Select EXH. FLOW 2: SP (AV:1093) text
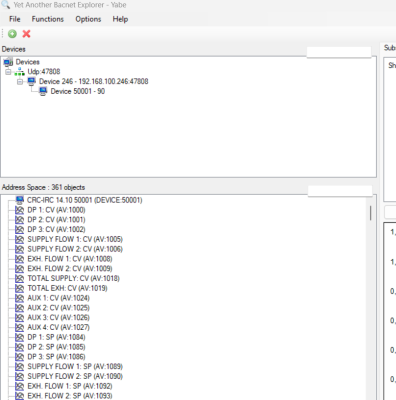This screenshot has width=396, height=400. pos(70,396)
